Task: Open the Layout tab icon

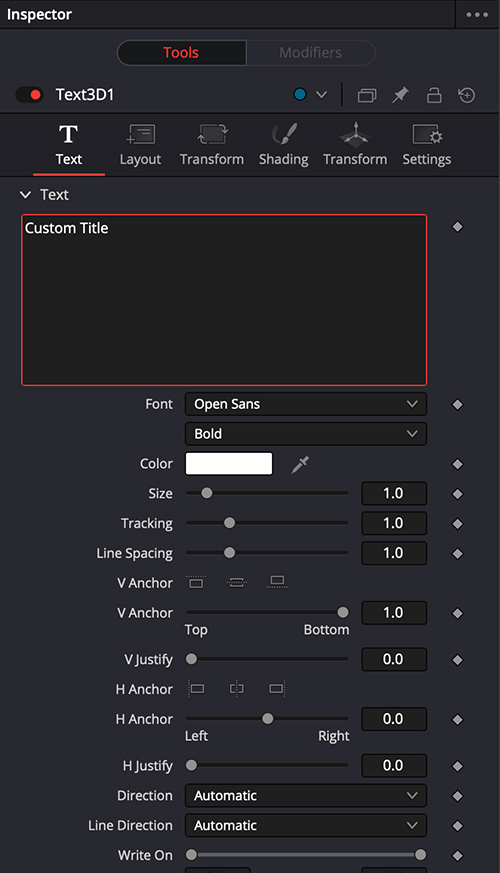Action: coord(140,135)
